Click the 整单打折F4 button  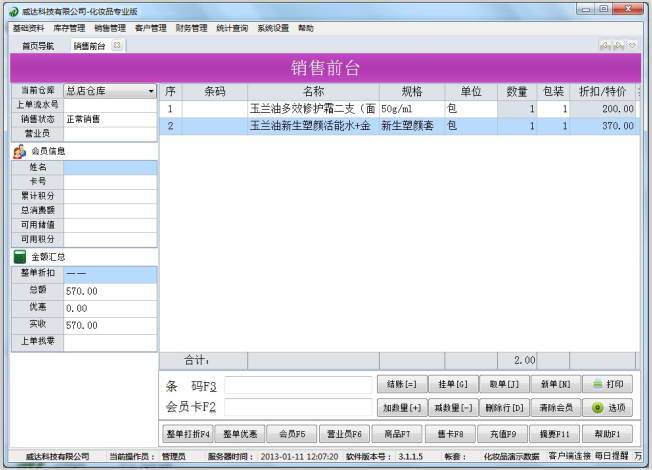tap(188, 434)
